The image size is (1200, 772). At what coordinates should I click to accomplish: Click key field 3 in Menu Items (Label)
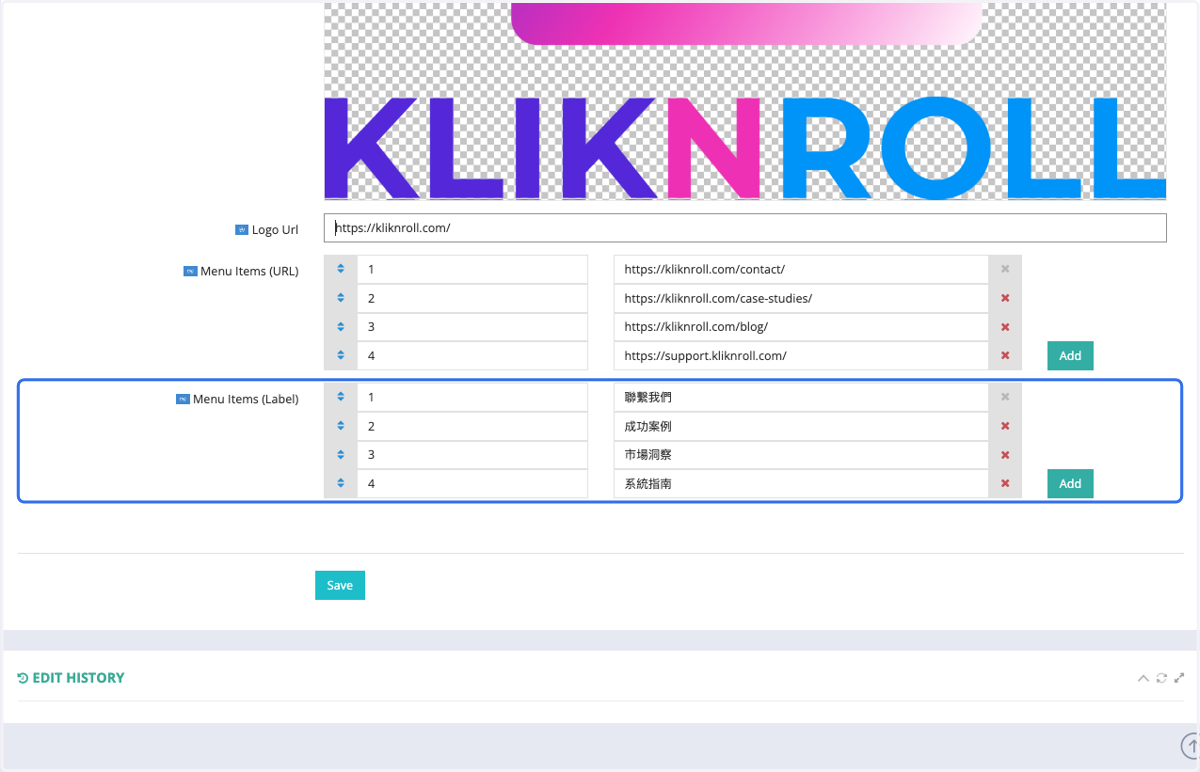coord(472,455)
